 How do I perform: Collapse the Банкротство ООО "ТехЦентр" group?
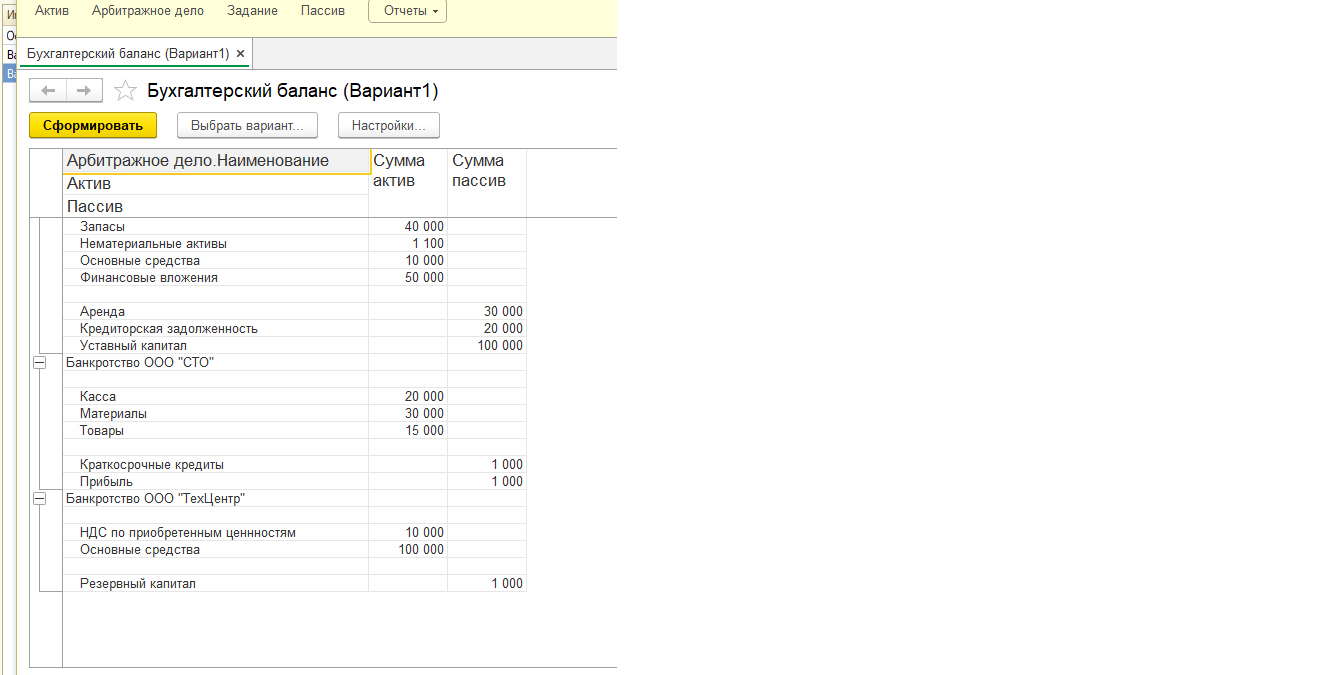40,498
